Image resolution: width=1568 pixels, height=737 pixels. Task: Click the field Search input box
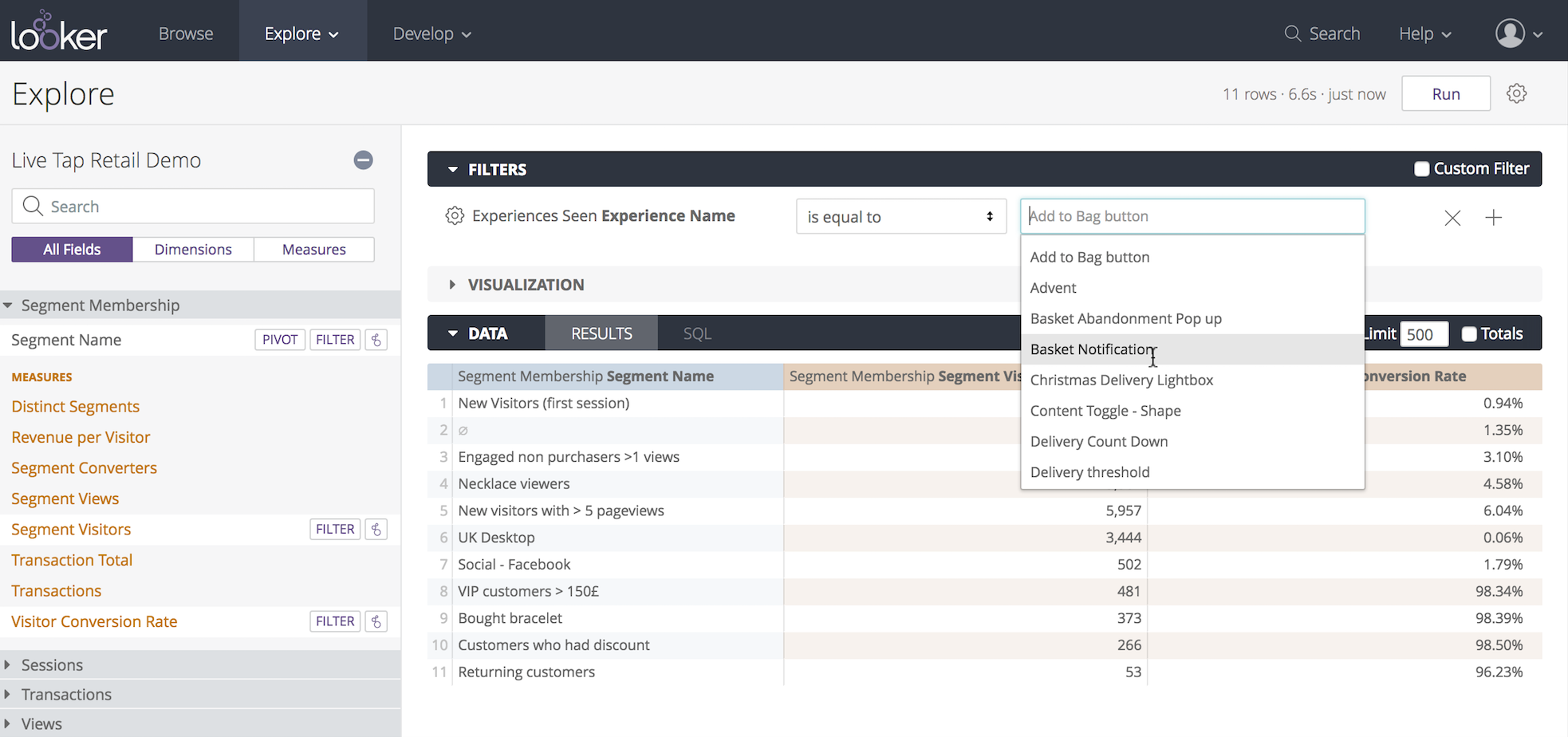[193, 207]
